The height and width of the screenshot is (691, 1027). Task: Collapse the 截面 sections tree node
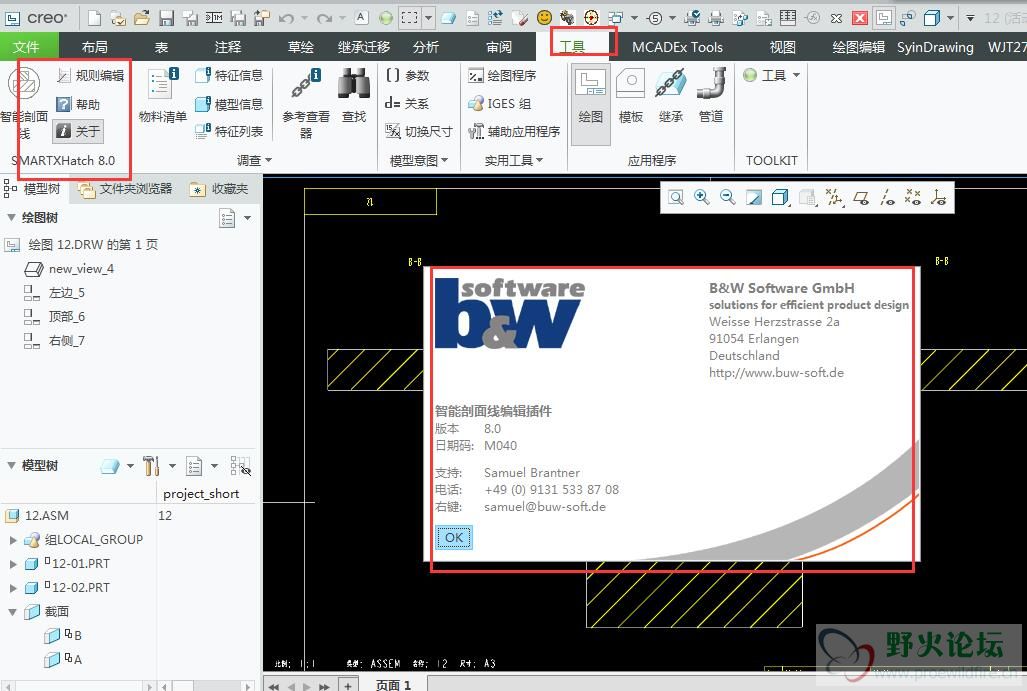pos(12,612)
